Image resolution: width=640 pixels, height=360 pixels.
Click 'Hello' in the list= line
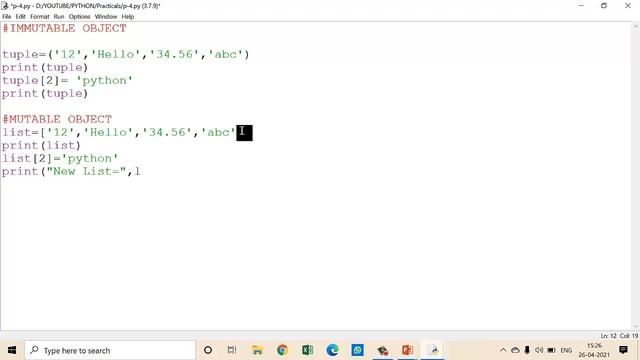click(109, 132)
